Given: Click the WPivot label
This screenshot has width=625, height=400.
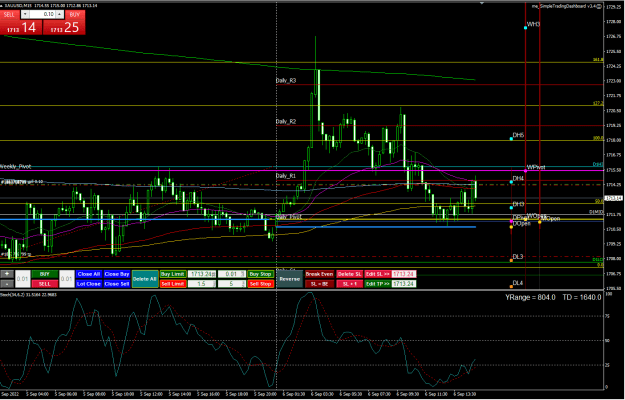Looking at the screenshot, I should click(x=536, y=167).
